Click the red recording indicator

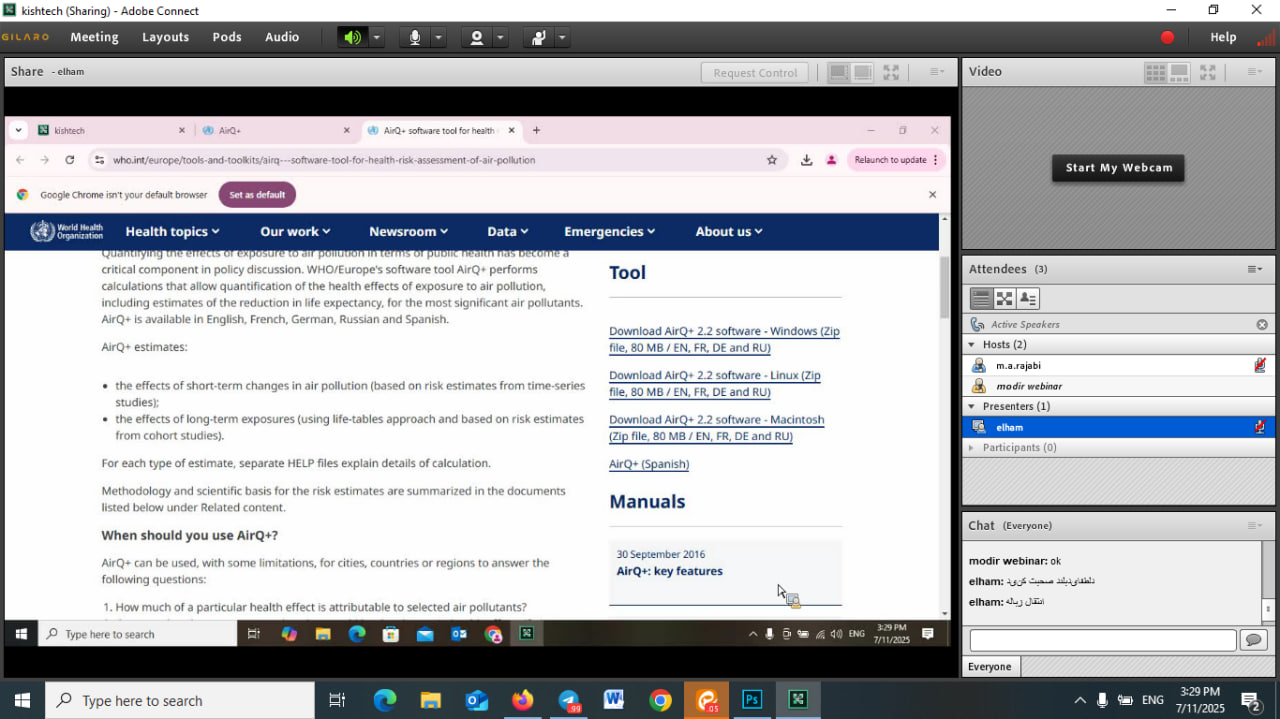click(1167, 37)
